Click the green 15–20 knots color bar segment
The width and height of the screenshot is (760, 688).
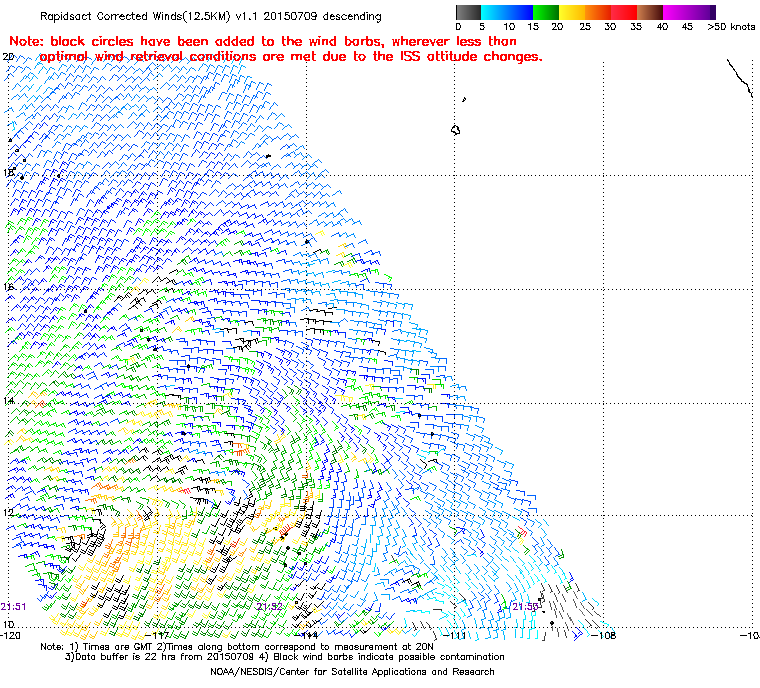point(546,12)
